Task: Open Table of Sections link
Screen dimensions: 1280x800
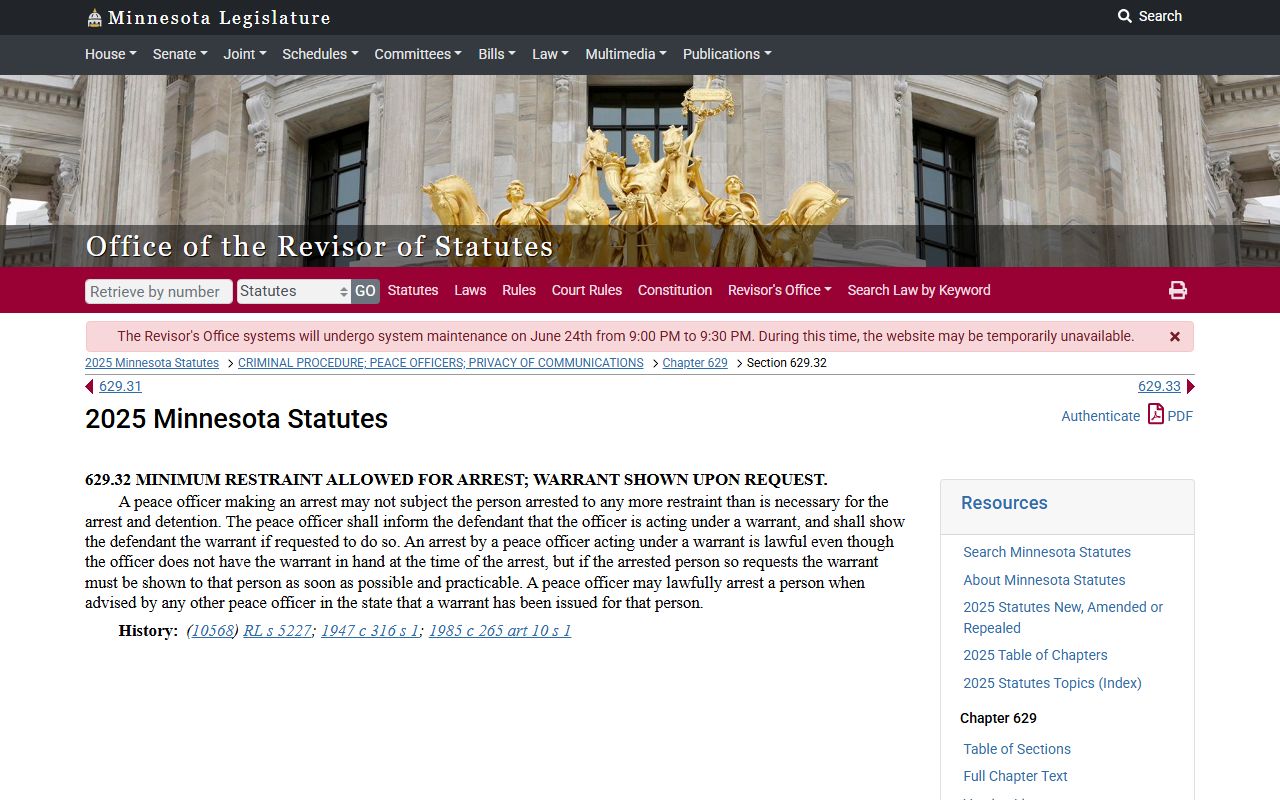Action: [1017, 749]
